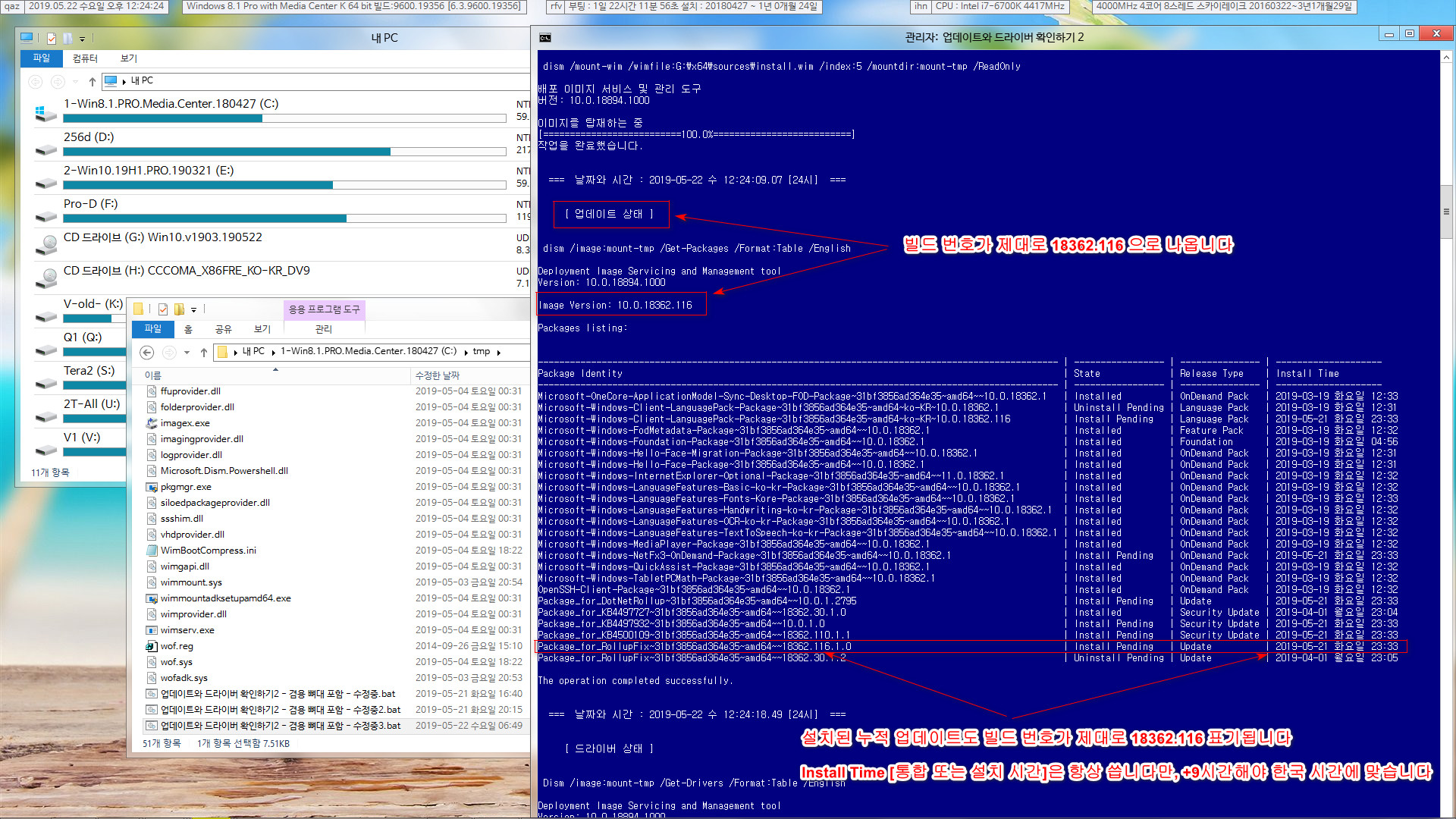Click the pkgmgr.exe file icon
Viewport: 1456px width, 819px height.
[152, 487]
